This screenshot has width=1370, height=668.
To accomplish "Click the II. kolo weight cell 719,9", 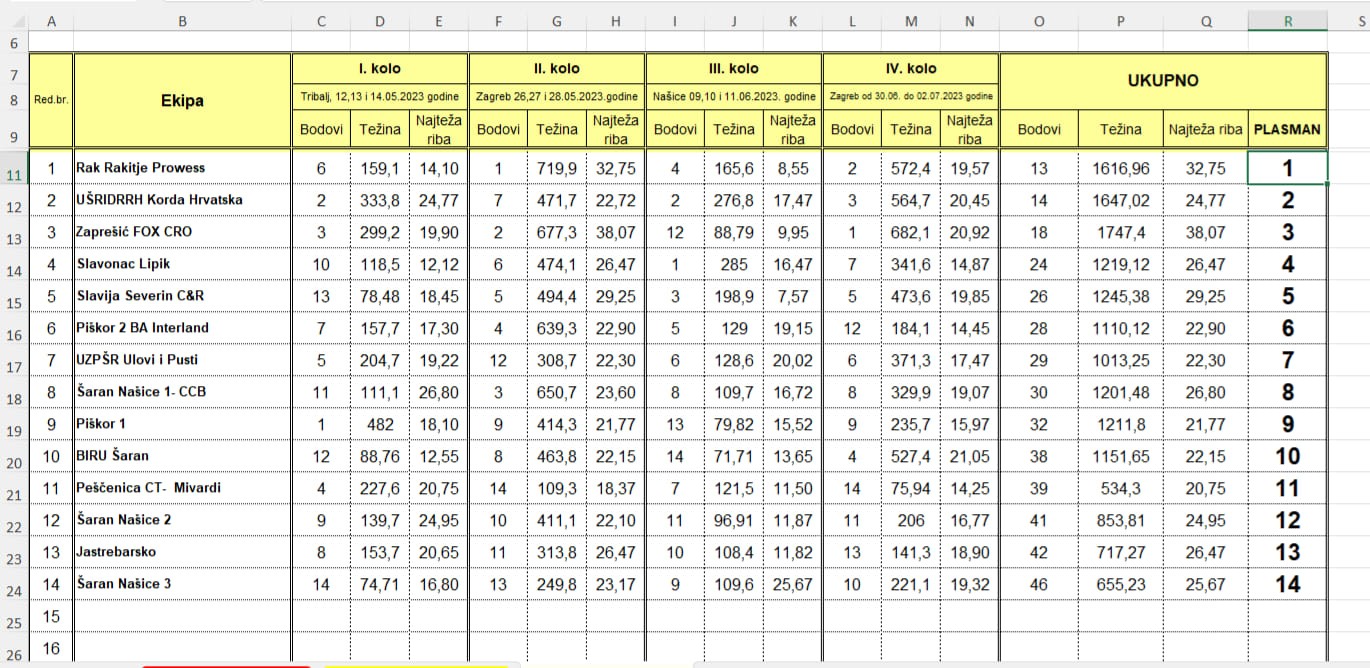I will tap(557, 168).
